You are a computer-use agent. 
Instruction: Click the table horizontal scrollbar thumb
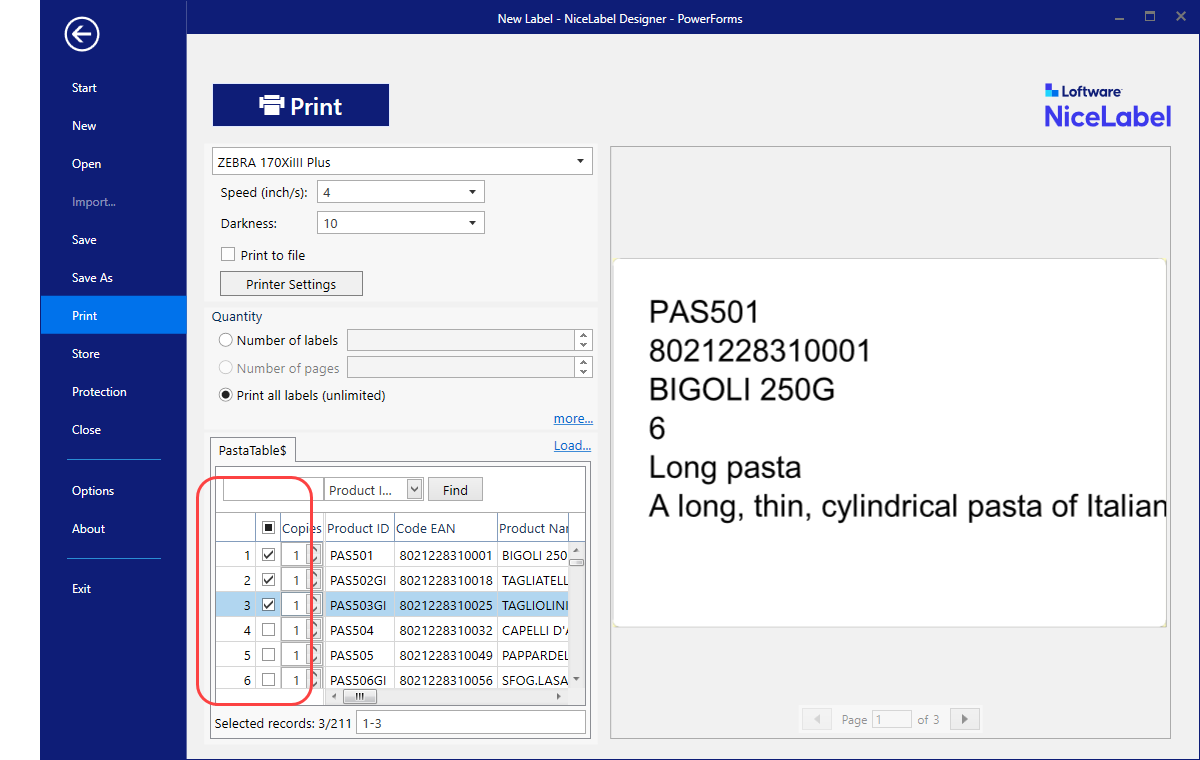pyautogui.click(x=359, y=697)
